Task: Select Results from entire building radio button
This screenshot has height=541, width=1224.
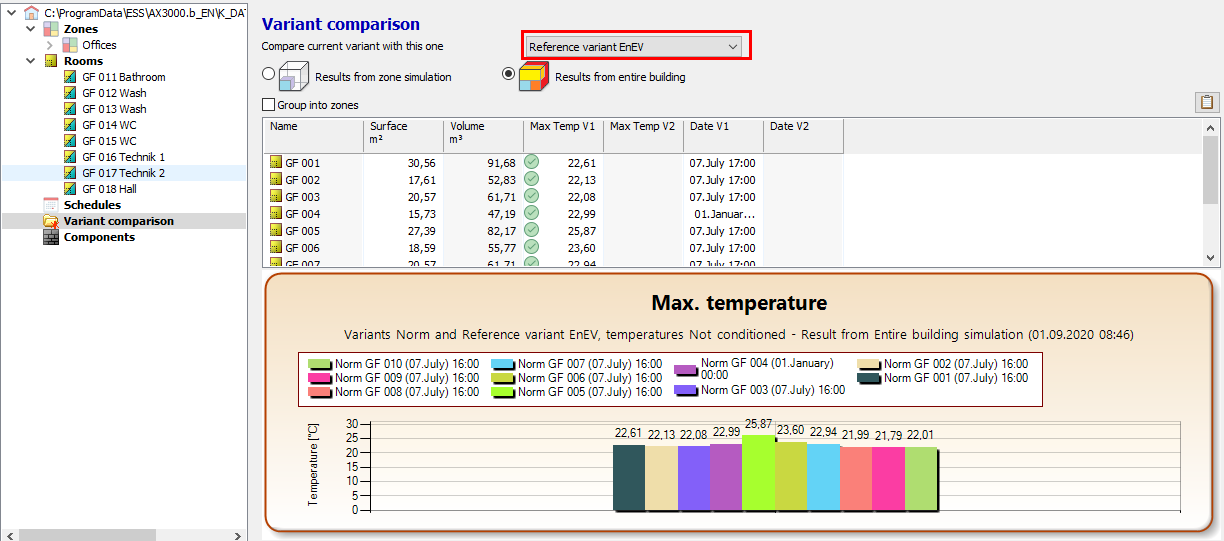Action: (x=508, y=74)
